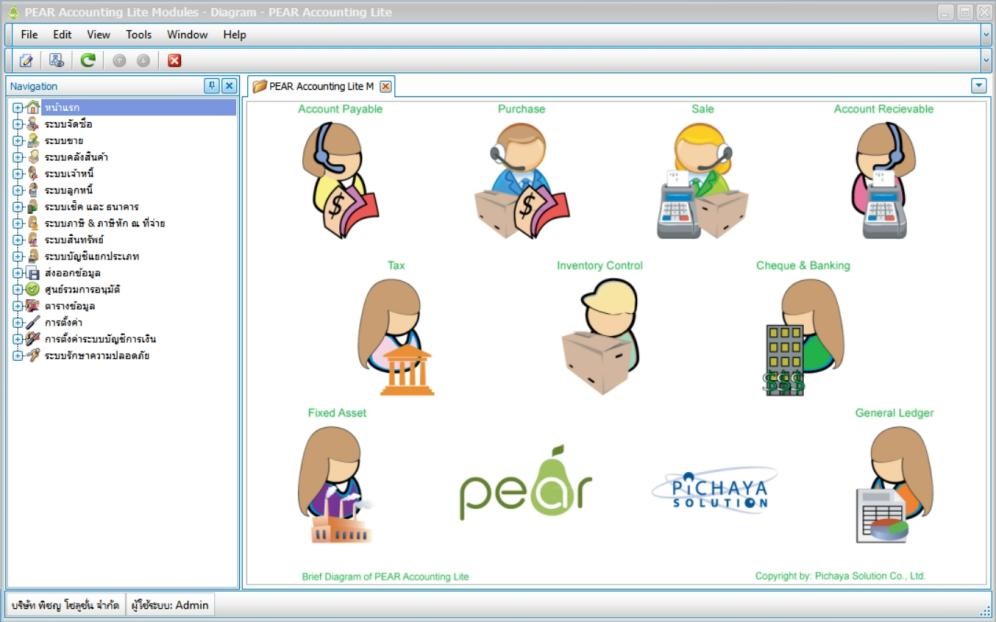Click the ตารางข้อมูล tree icon

[x=33, y=306]
